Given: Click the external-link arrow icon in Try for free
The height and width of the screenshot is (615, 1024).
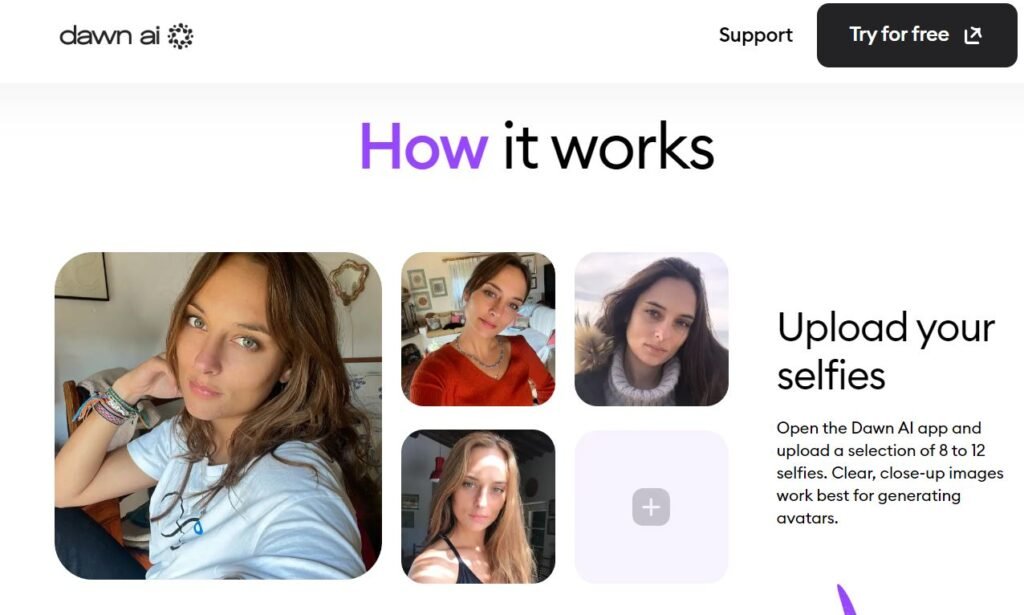Looking at the screenshot, I should pyautogui.click(x=973, y=35).
